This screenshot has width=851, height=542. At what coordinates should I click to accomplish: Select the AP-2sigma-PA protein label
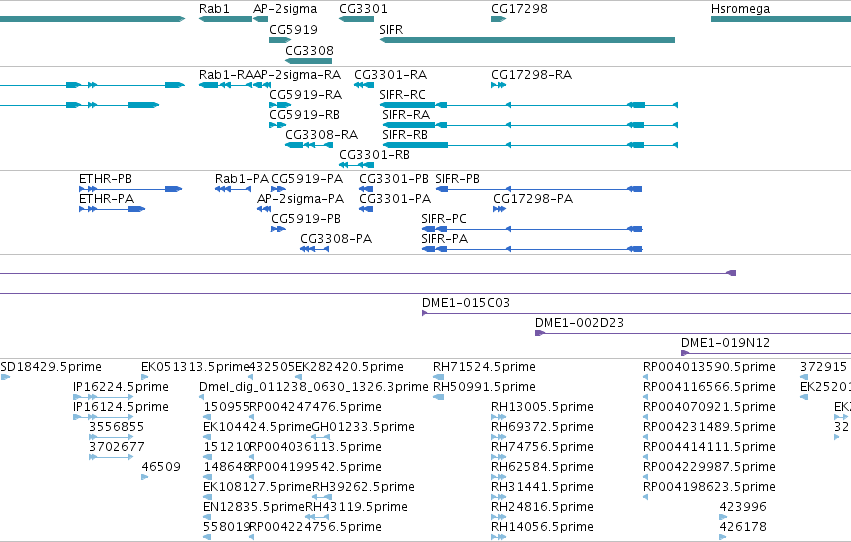[301, 199]
